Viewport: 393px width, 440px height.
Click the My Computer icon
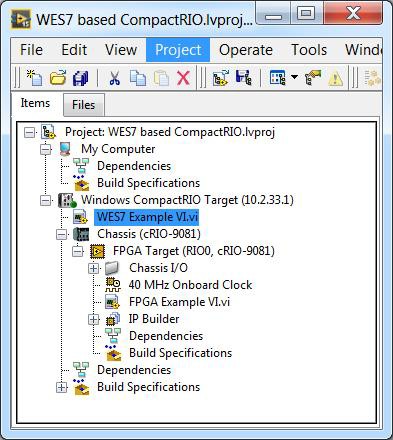[x=65, y=149]
